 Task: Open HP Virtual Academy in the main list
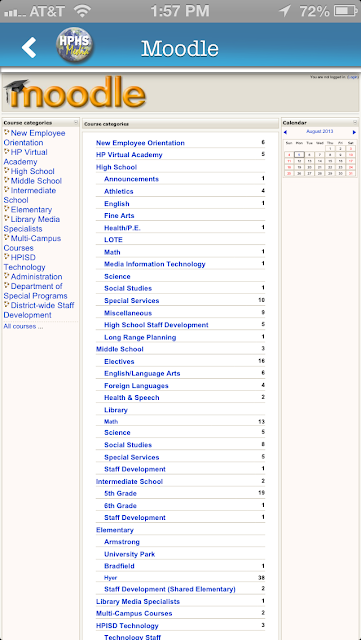pos(129,155)
